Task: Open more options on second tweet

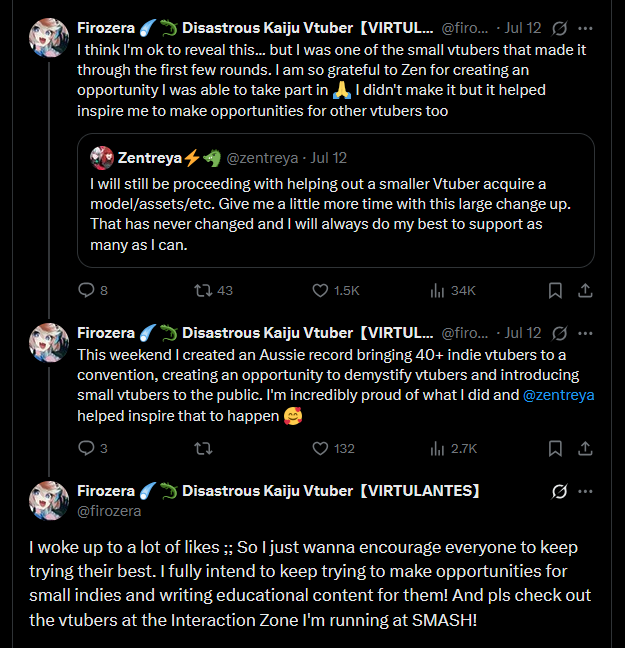Action: [586, 333]
